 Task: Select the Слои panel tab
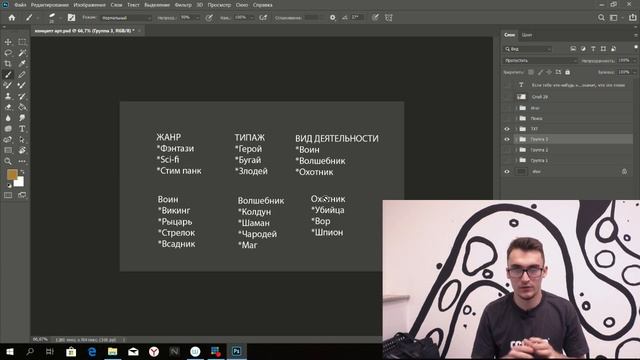pos(509,35)
